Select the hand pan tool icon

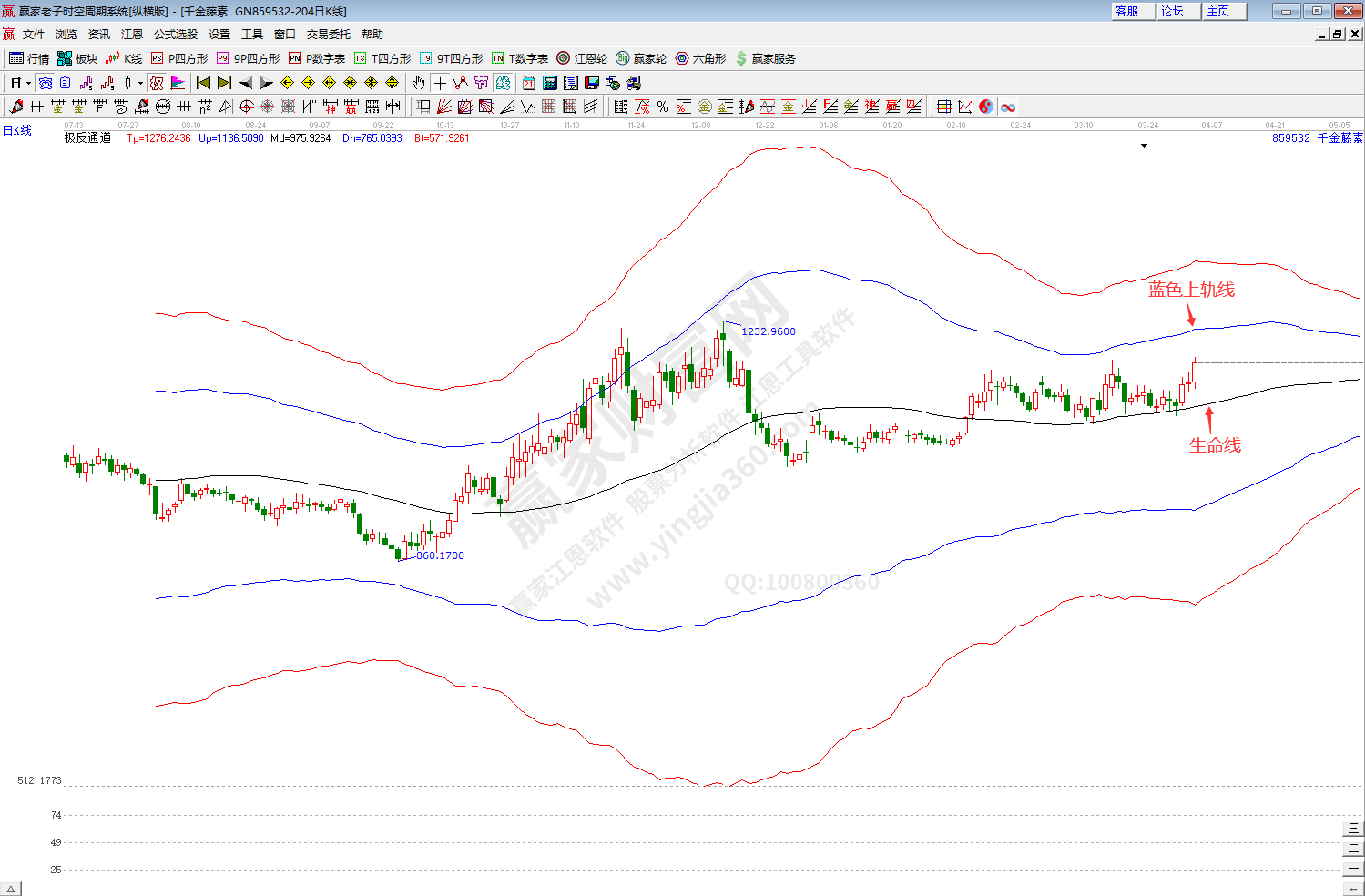click(418, 83)
